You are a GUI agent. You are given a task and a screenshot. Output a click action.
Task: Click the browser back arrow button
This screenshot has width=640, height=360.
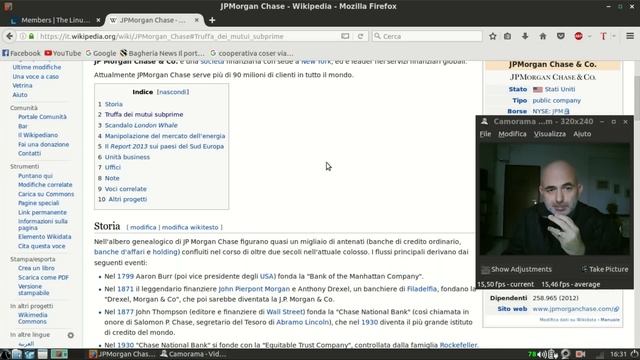pyautogui.click(x=9, y=36)
